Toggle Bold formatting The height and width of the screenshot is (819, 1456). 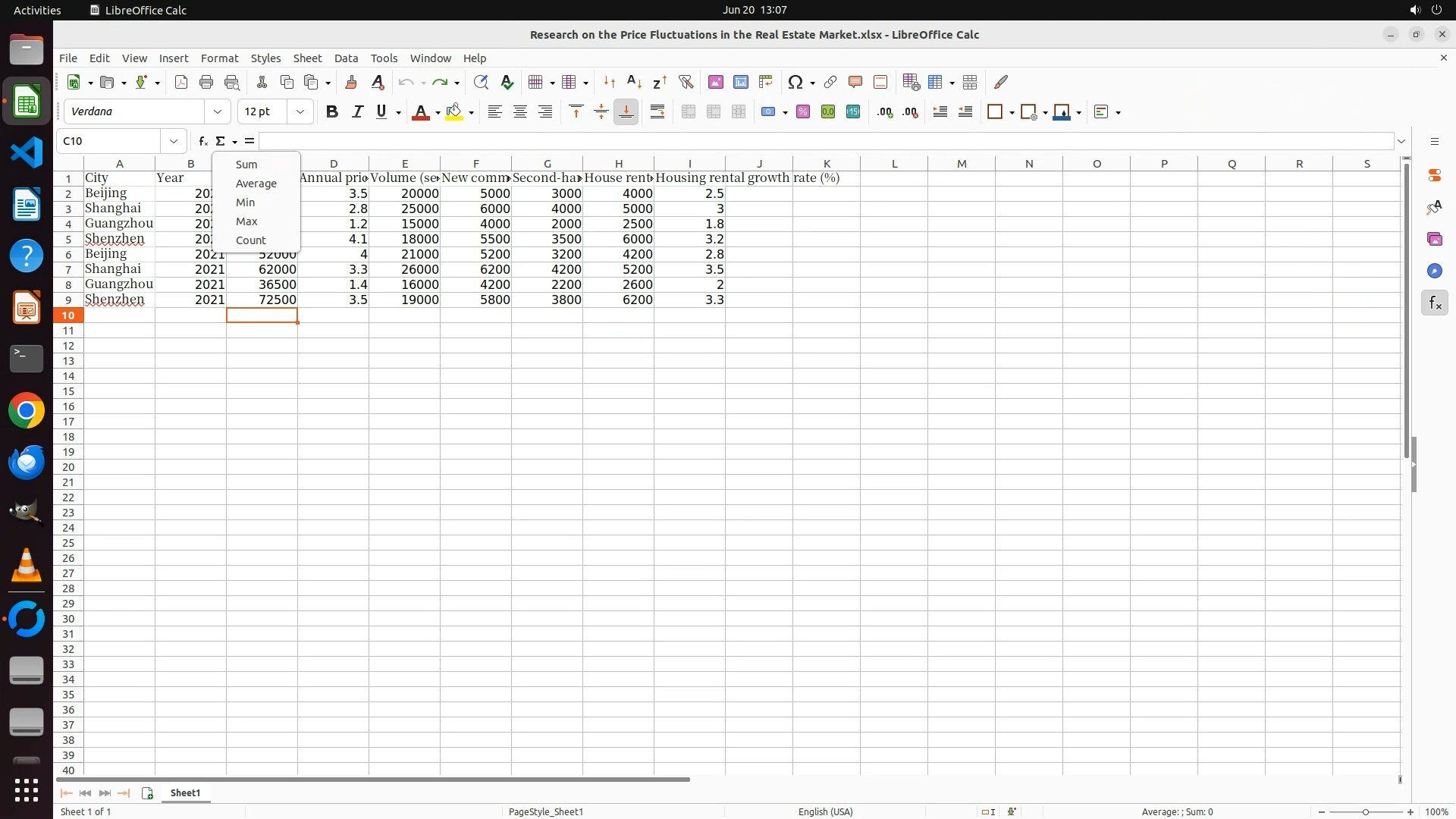[x=331, y=112]
